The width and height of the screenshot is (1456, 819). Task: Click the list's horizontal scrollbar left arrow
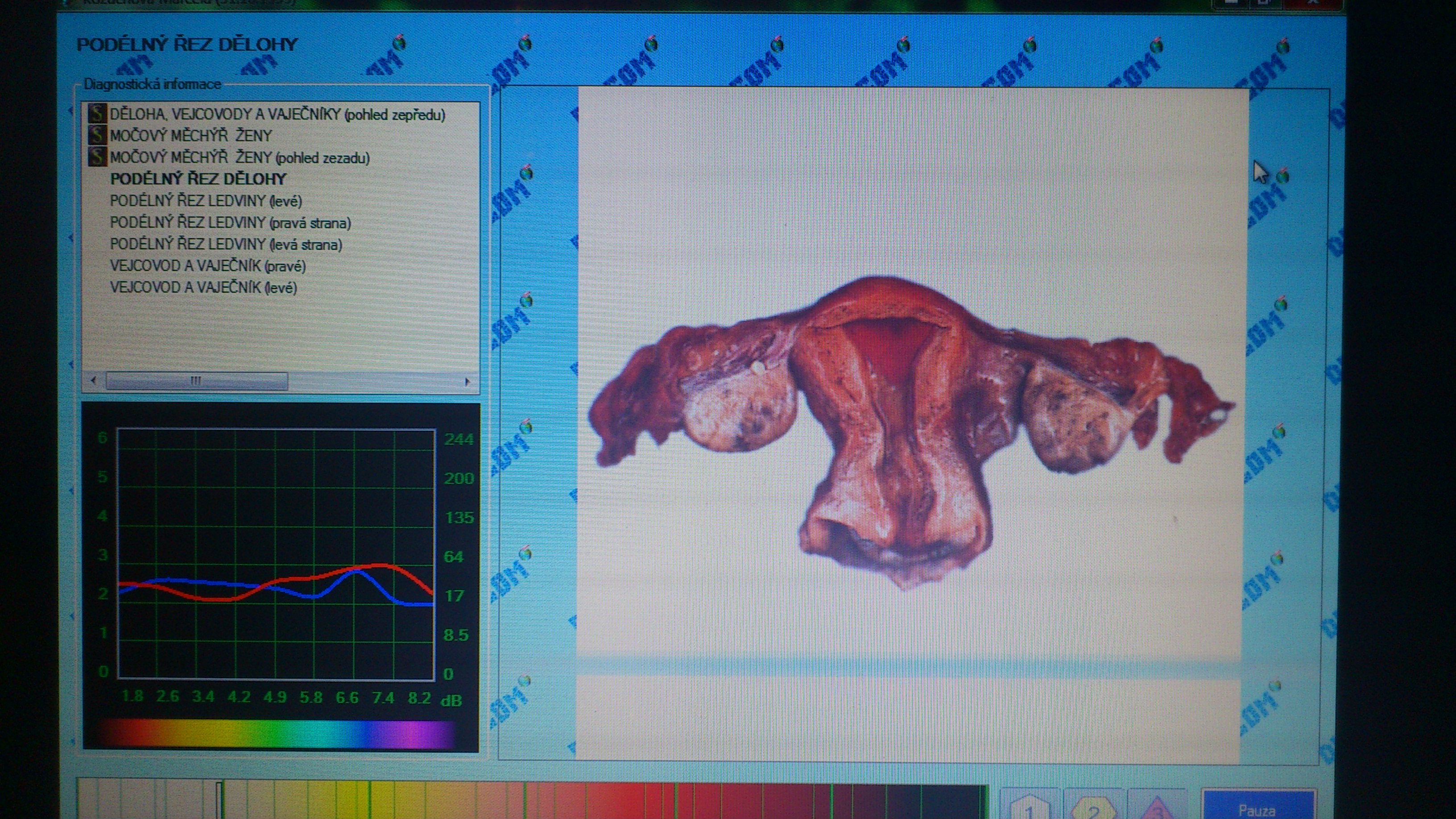94,381
